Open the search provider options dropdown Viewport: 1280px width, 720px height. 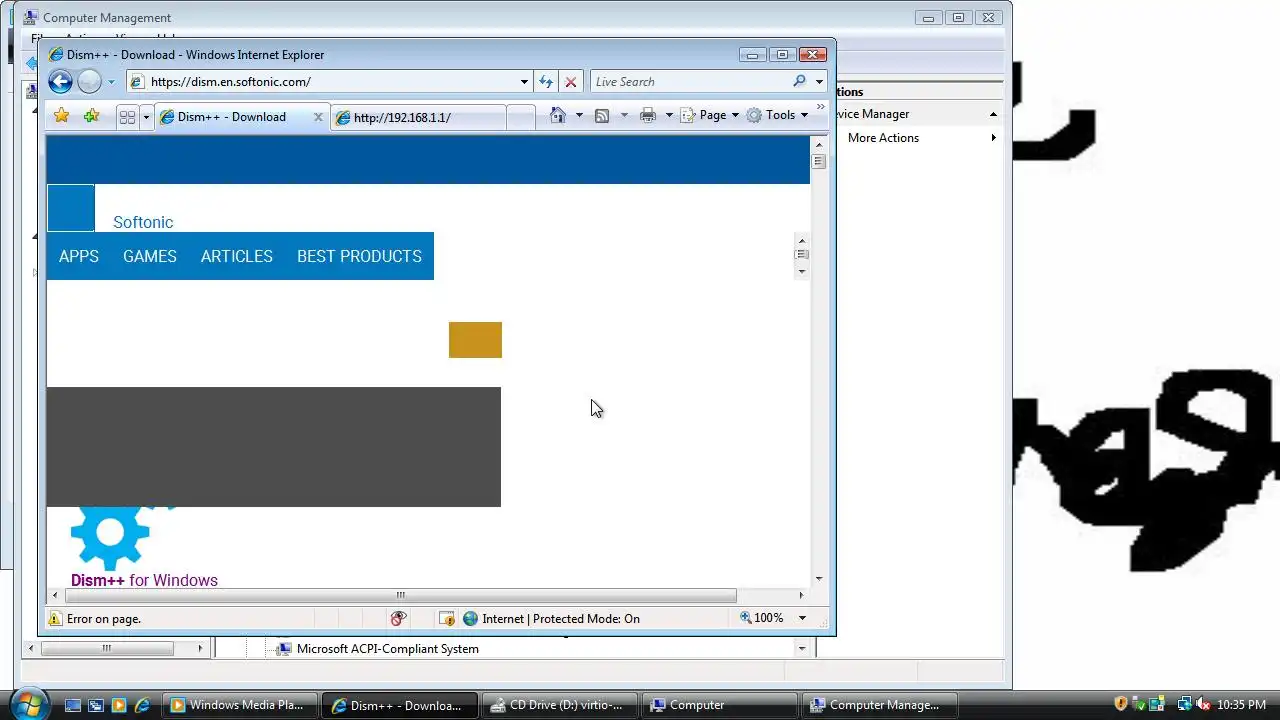pos(819,82)
